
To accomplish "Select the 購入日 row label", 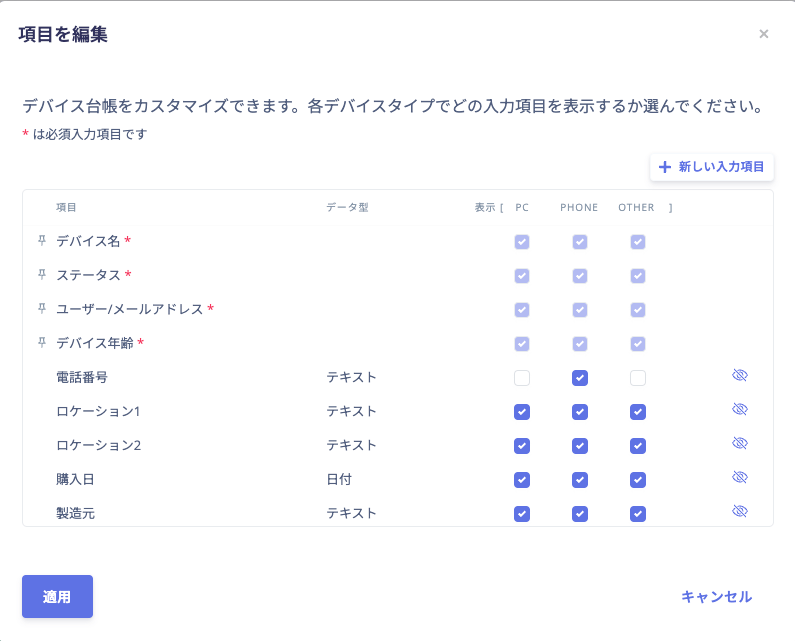I will [75, 479].
